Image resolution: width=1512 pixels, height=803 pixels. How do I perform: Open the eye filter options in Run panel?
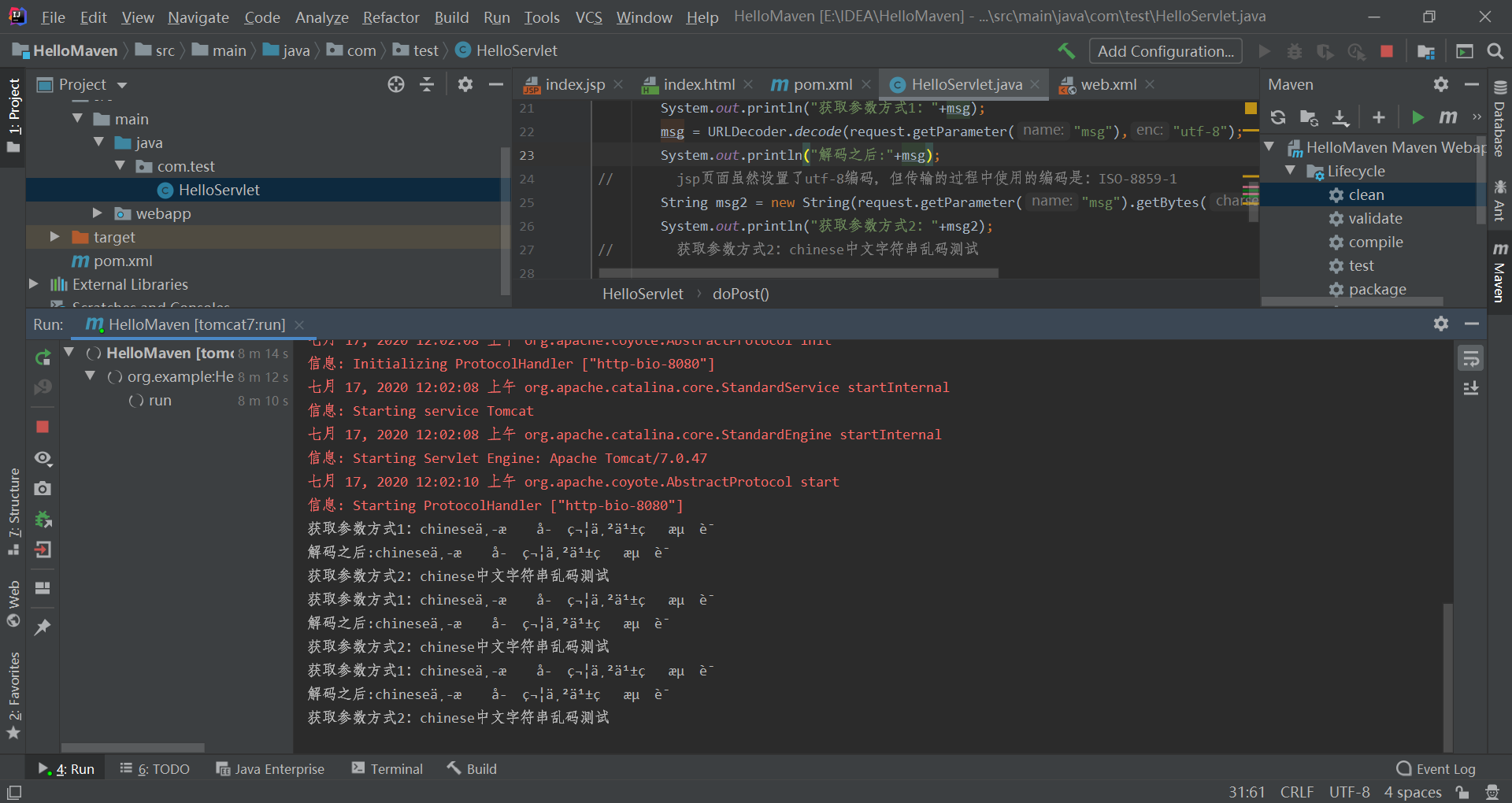(43, 458)
